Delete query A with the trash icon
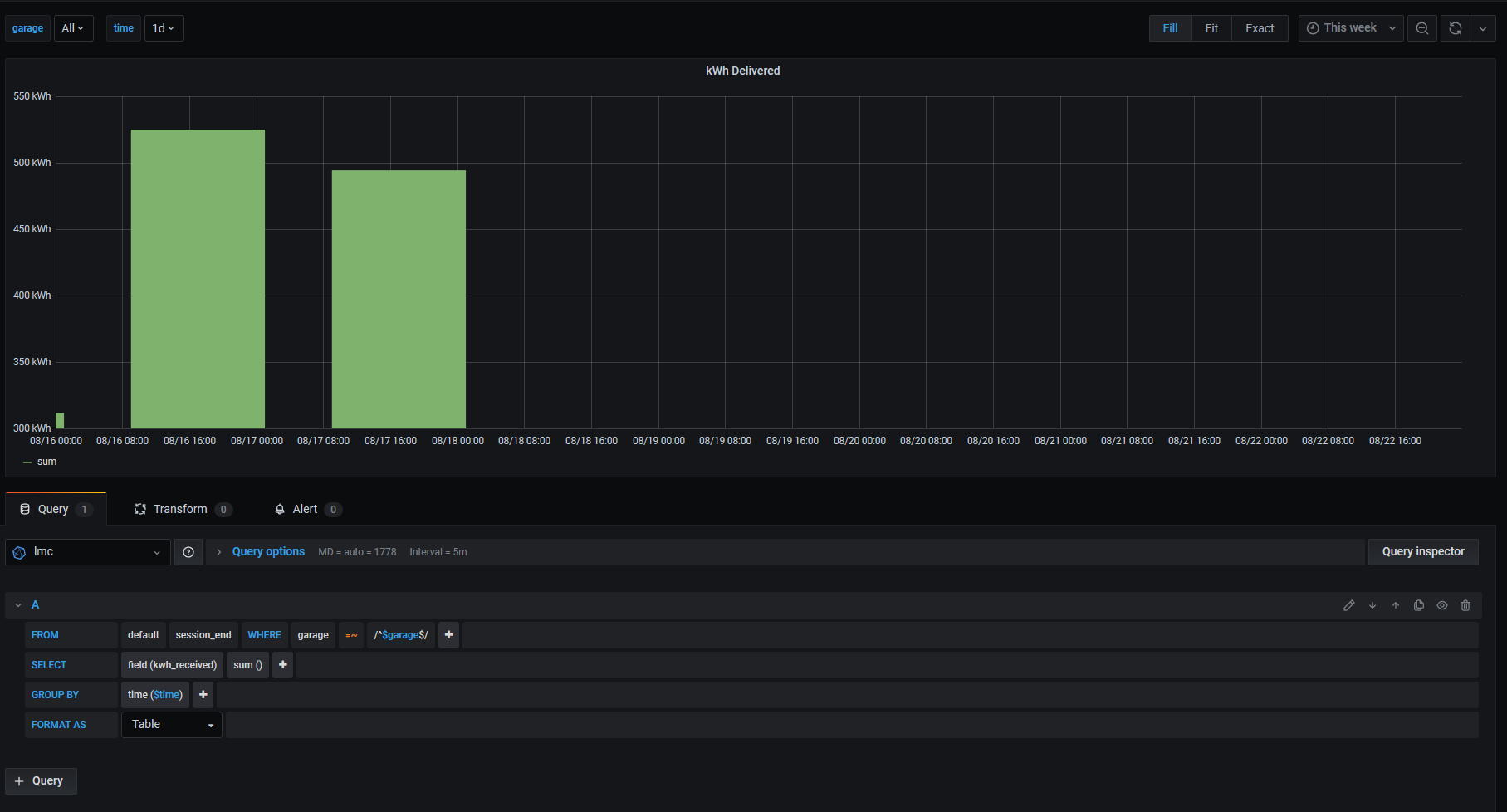The image size is (1507, 812). tap(1465, 604)
